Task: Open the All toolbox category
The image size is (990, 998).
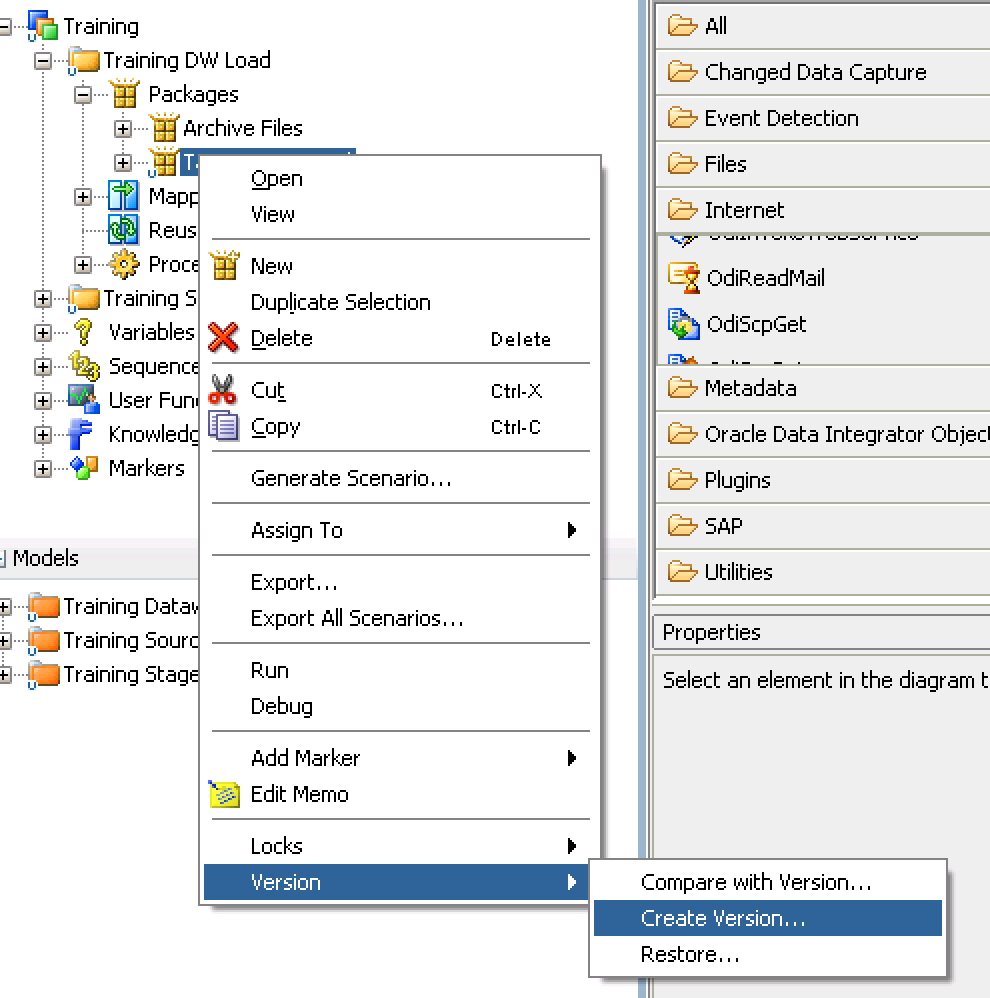Action: pyautogui.click(x=823, y=25)
